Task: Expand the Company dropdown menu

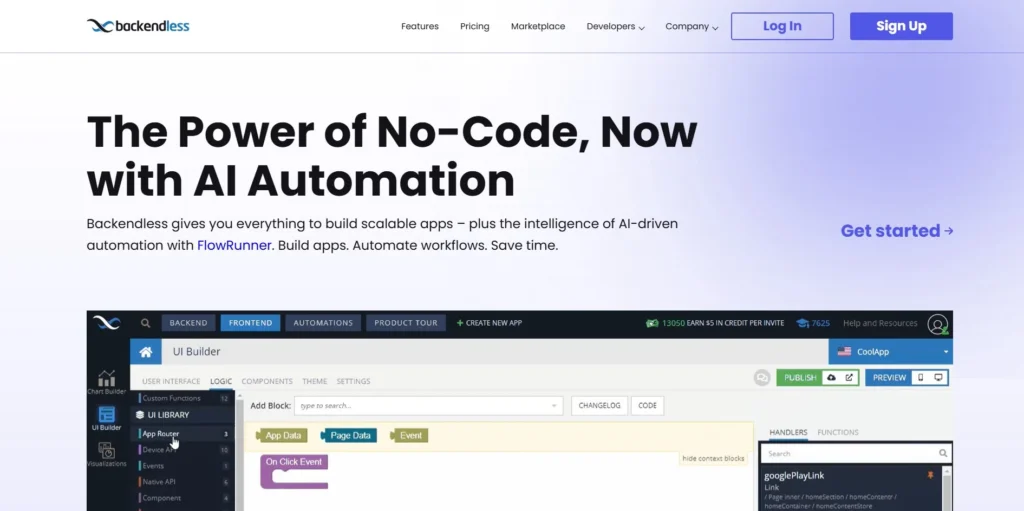Action: tap(692, 27)
